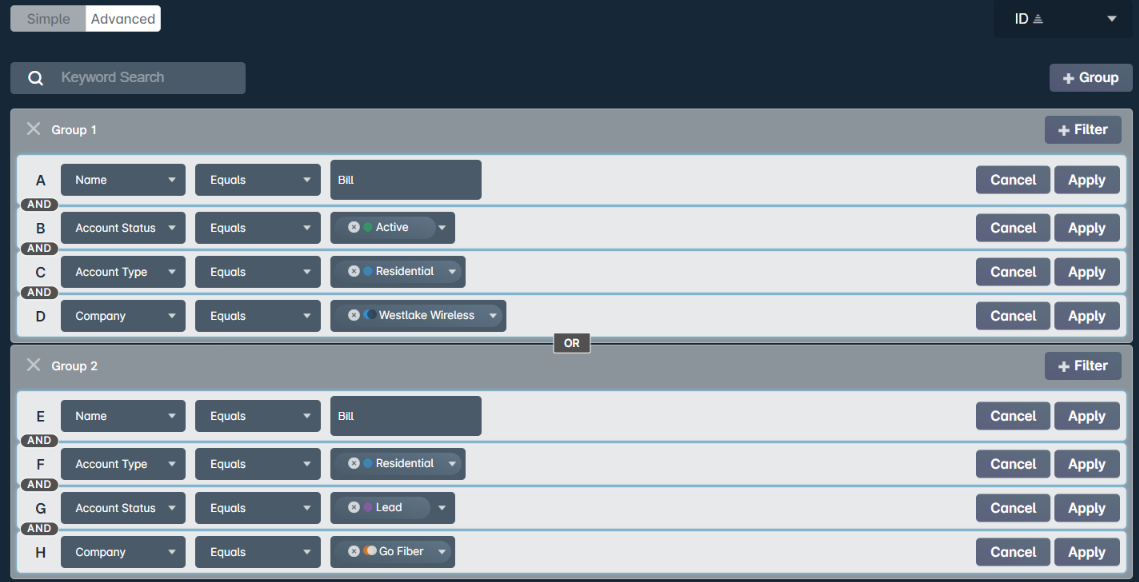This screenshot has height=582, width=1139.
Task: Edit the Bill value in row E
Action: 406,416
